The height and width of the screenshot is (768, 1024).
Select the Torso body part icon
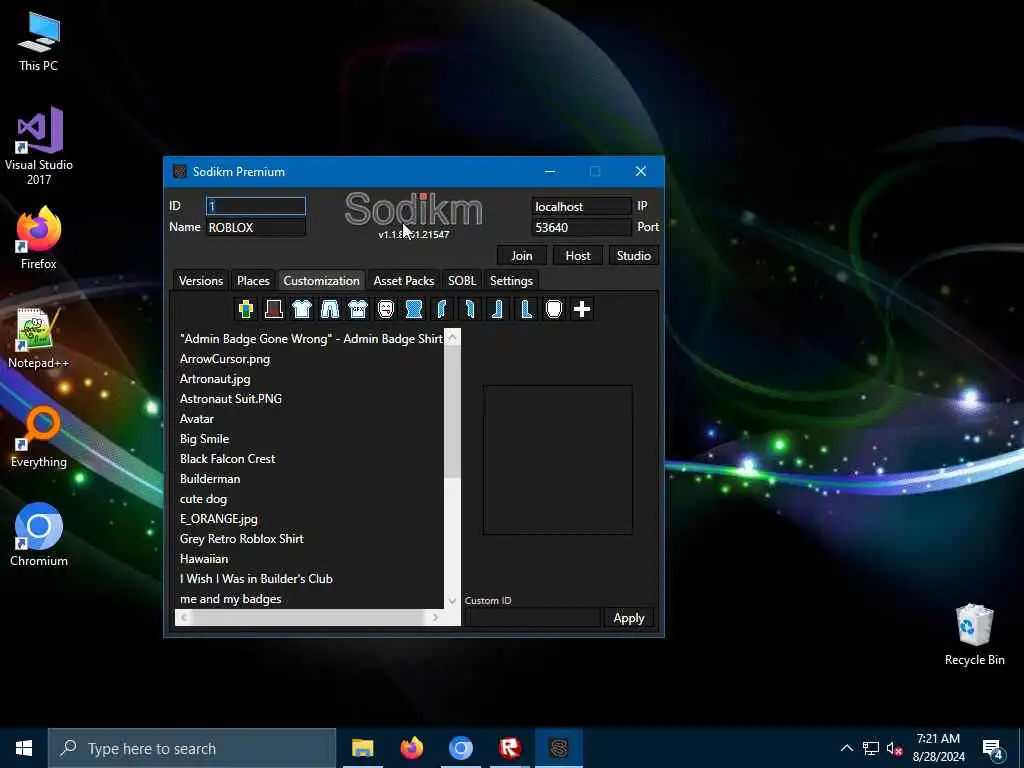coord(414,309)
